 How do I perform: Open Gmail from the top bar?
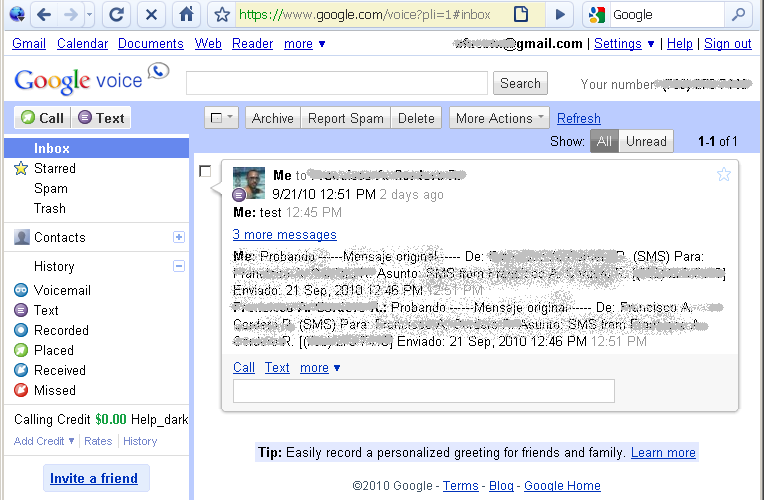coord(29,43)
